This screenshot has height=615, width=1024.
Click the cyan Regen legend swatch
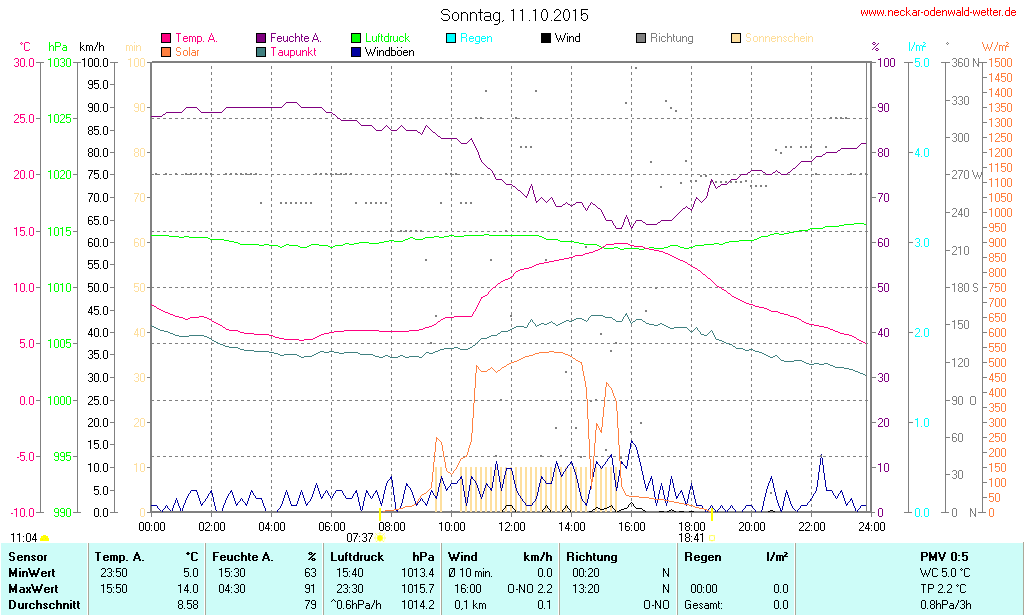point(451,39)
